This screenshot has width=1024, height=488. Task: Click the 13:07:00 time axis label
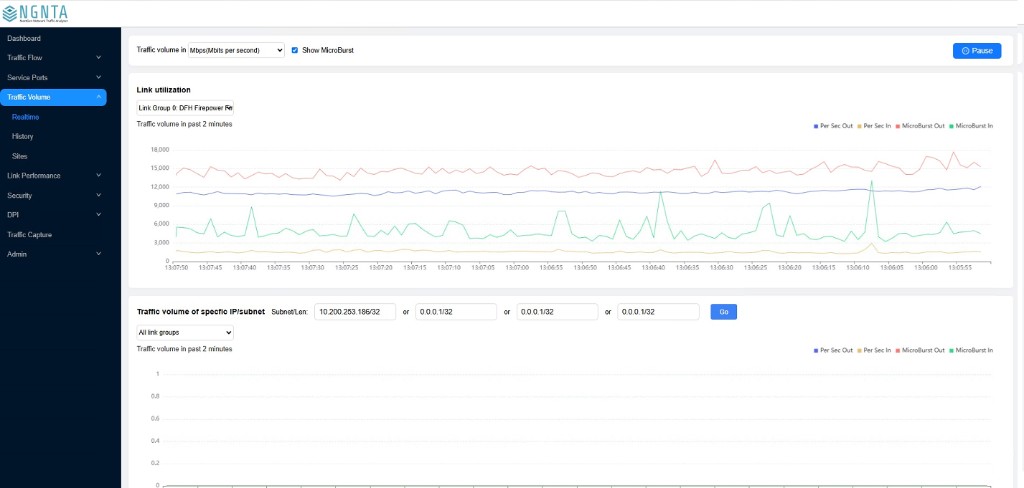(517, 267)
